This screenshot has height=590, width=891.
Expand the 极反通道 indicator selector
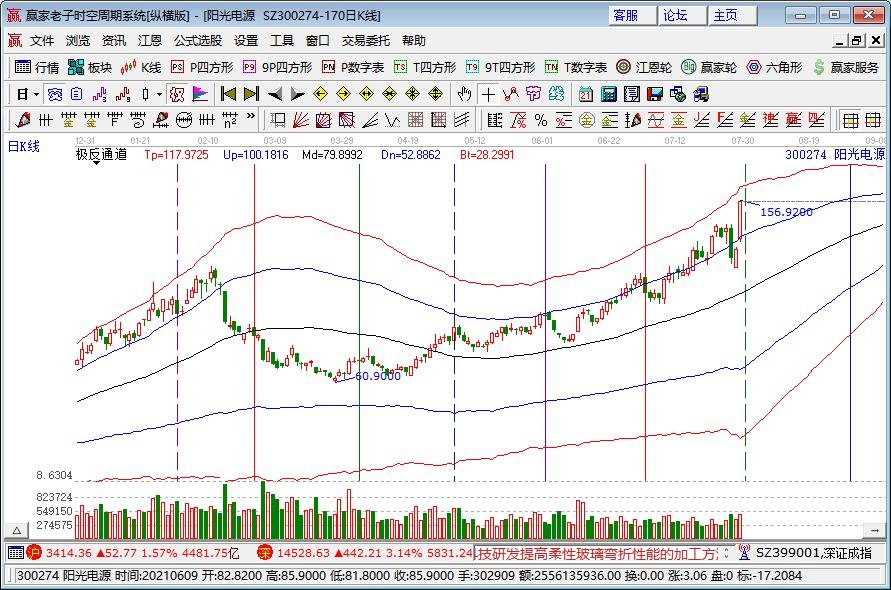96,164
